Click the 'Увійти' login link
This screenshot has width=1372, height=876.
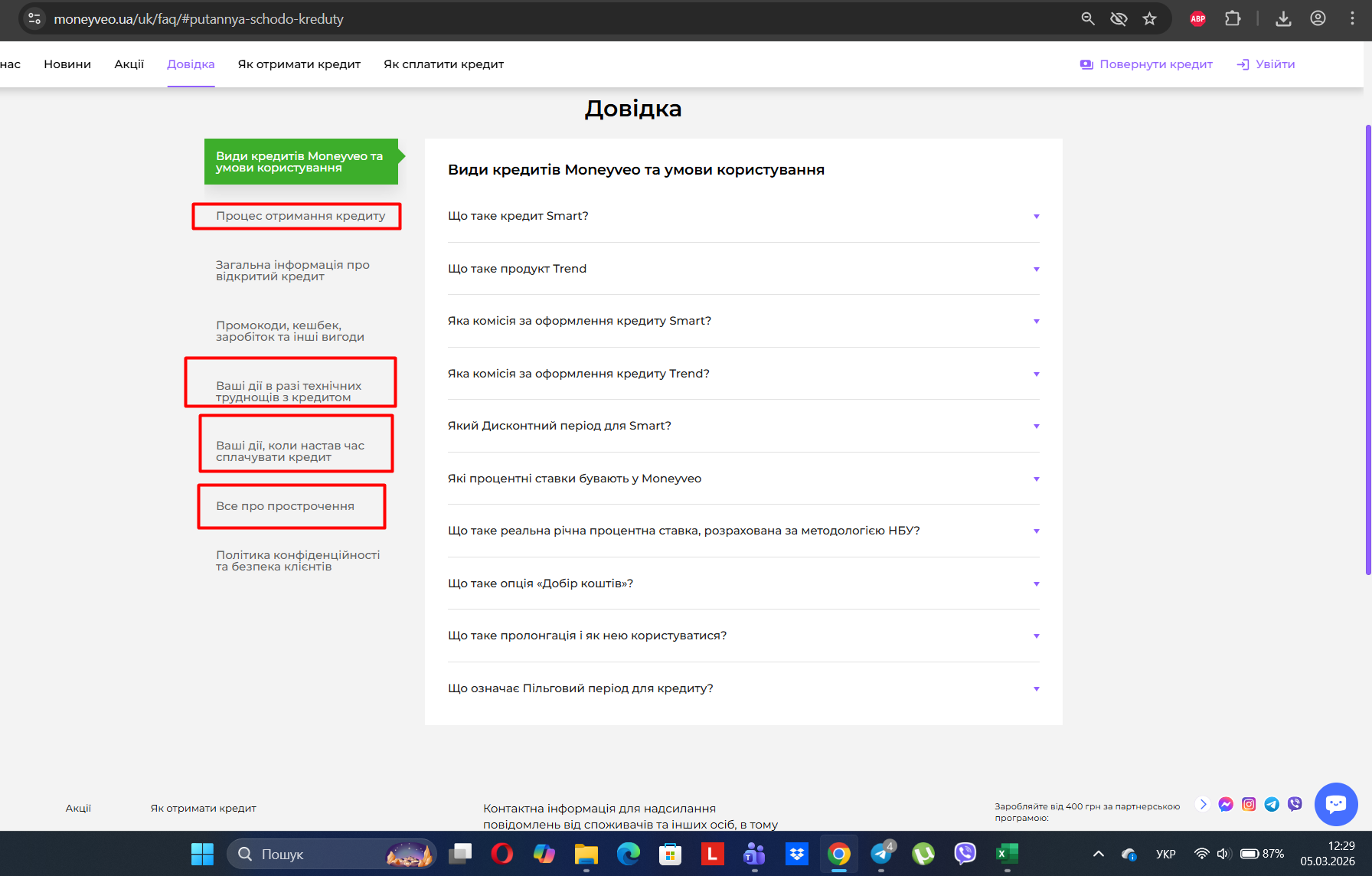(x=1266, y=64)
